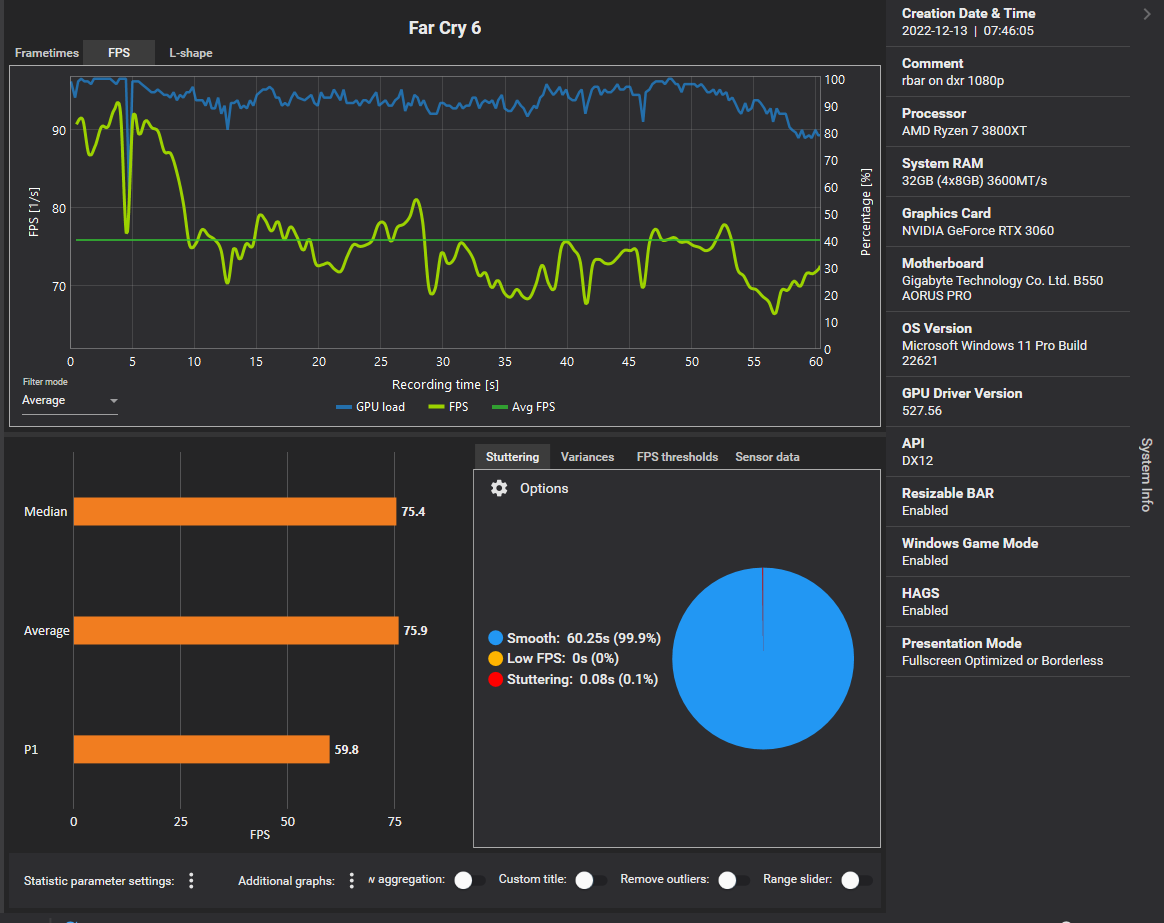This screenshot has height=923, width=1164.
Task: Click 'Fullscreen Optimized or Borderless' text
Action: coord(1002,661)
